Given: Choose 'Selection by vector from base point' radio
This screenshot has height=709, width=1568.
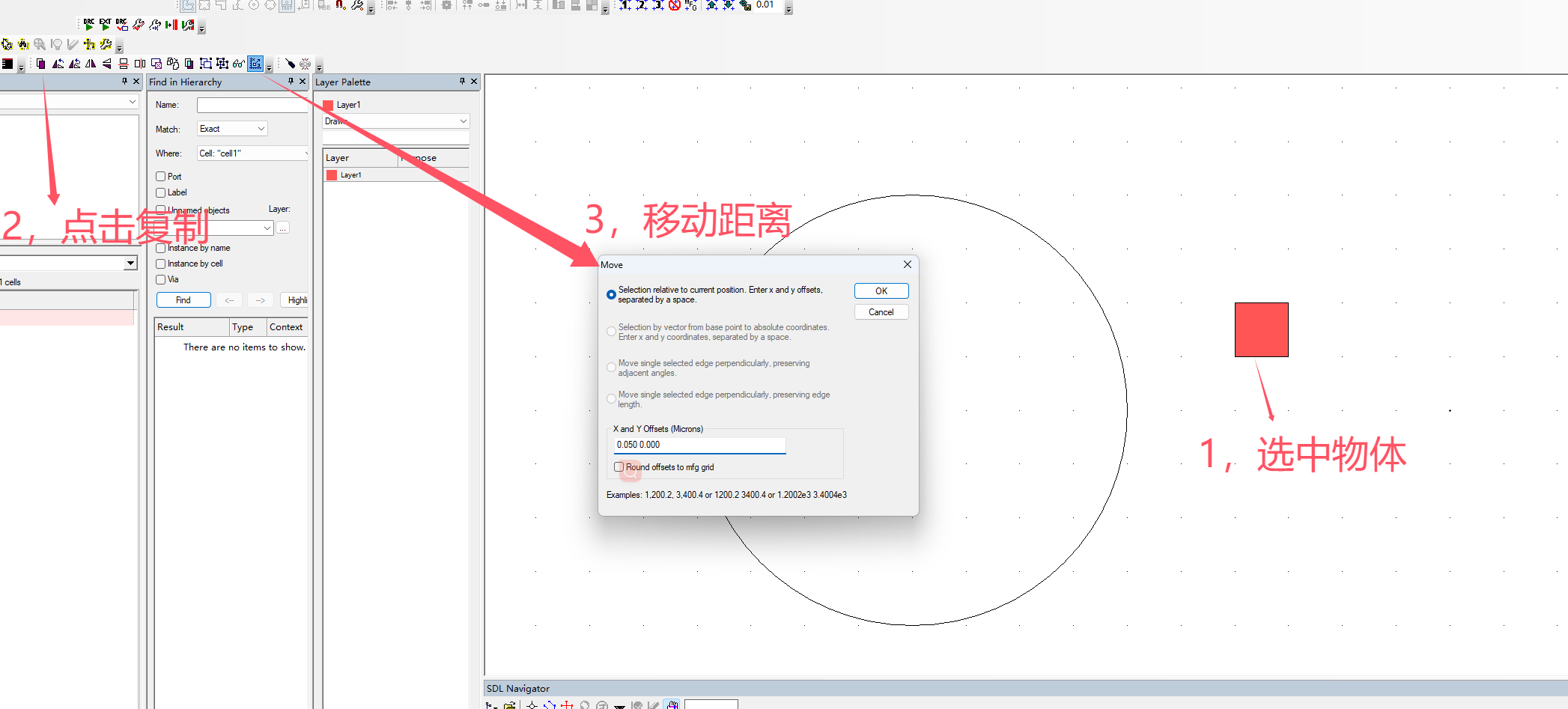Looking at the screenshot, I should tap(611, 332).
